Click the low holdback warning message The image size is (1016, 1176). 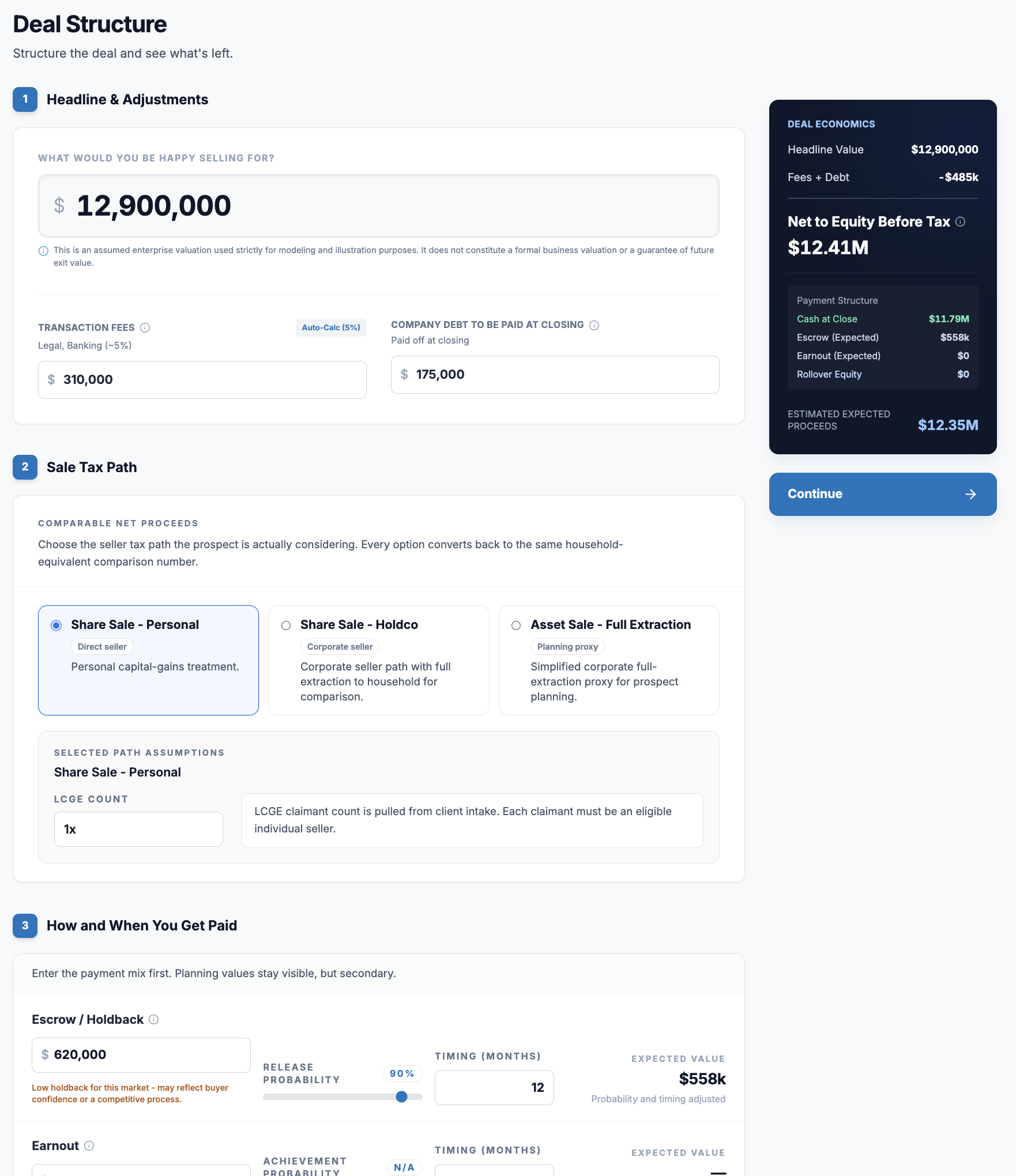pyautogui.click(x=130, y=1094)
